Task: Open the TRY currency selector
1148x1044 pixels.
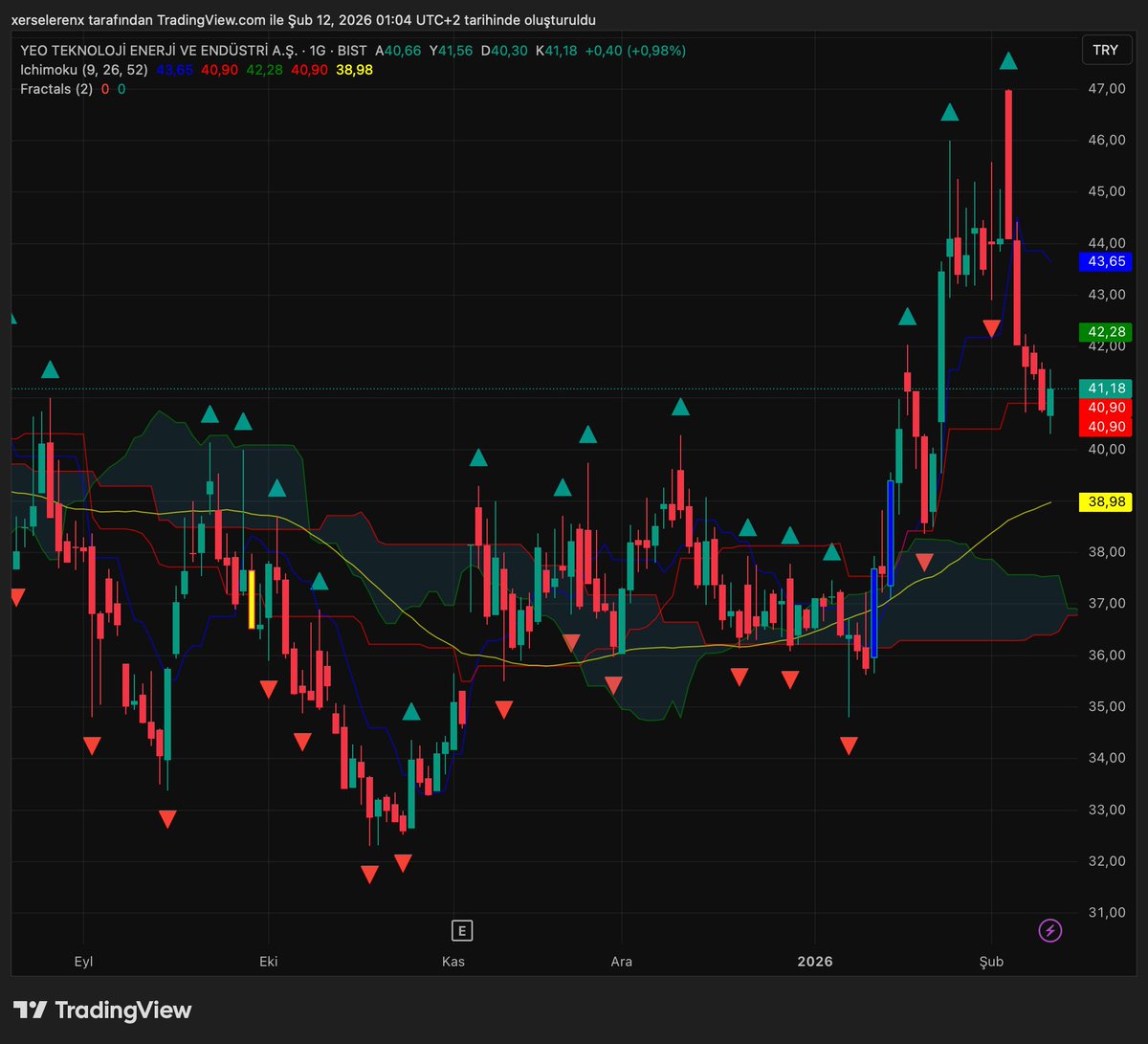Action: pyautogui.click(x=1105, y=51)
